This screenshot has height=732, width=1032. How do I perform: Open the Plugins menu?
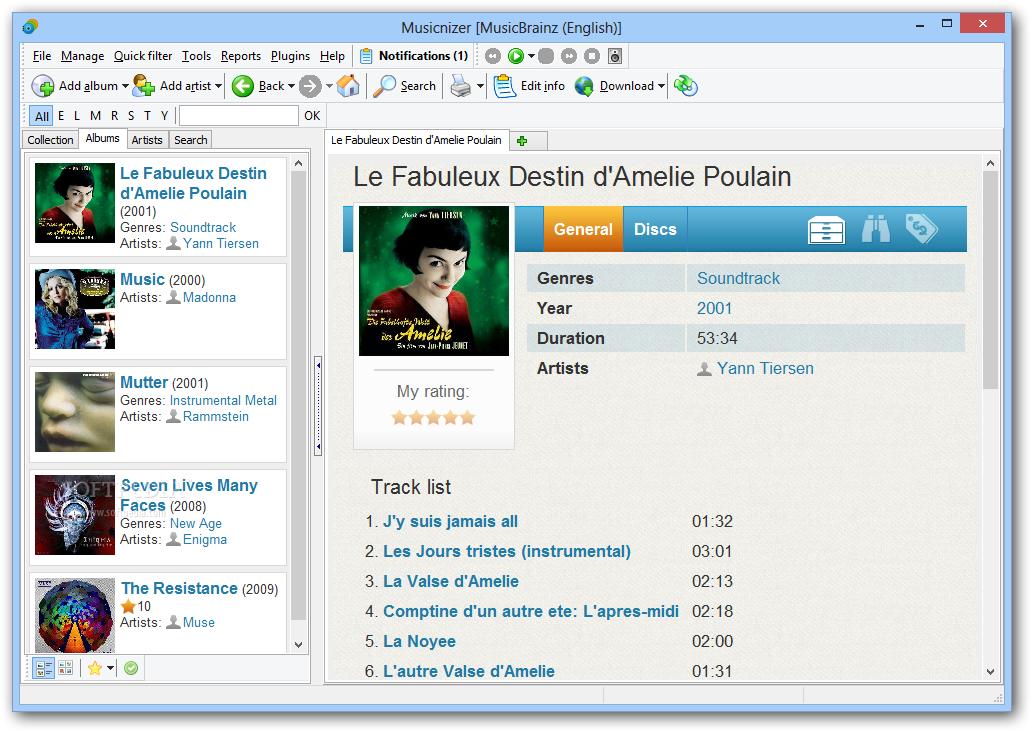(290, 56)
